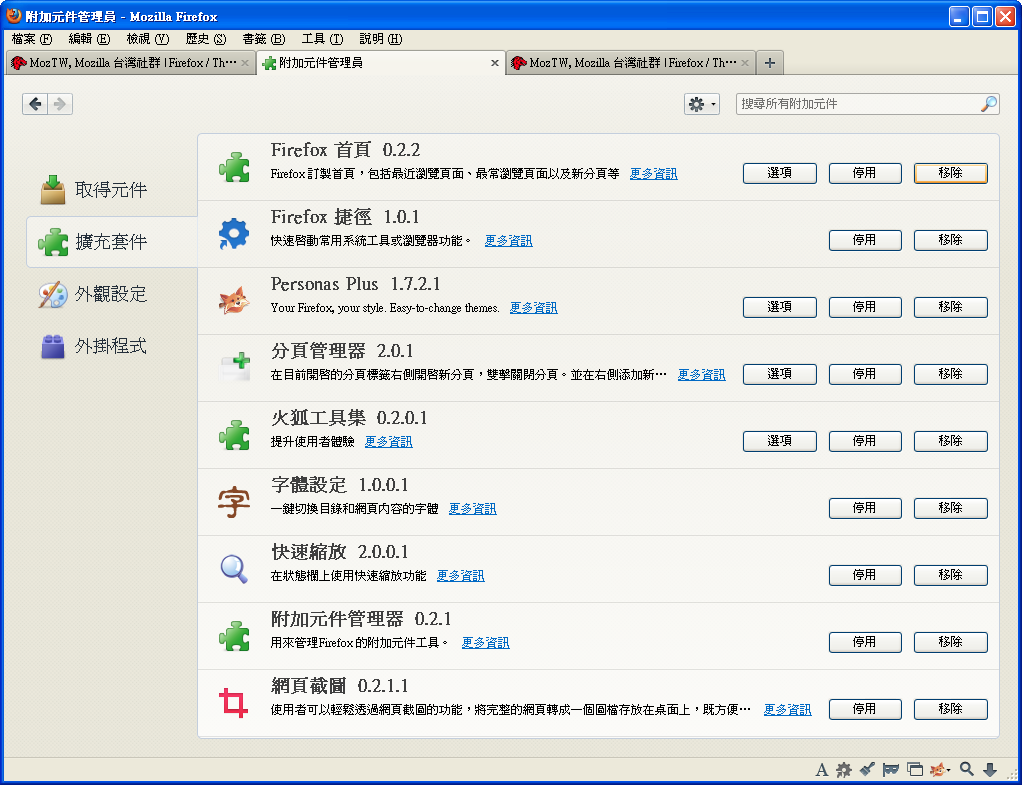
Task: Click the 搜尋所有附加元件 search field
Action: pyautogui.click(x=856, y=104)
